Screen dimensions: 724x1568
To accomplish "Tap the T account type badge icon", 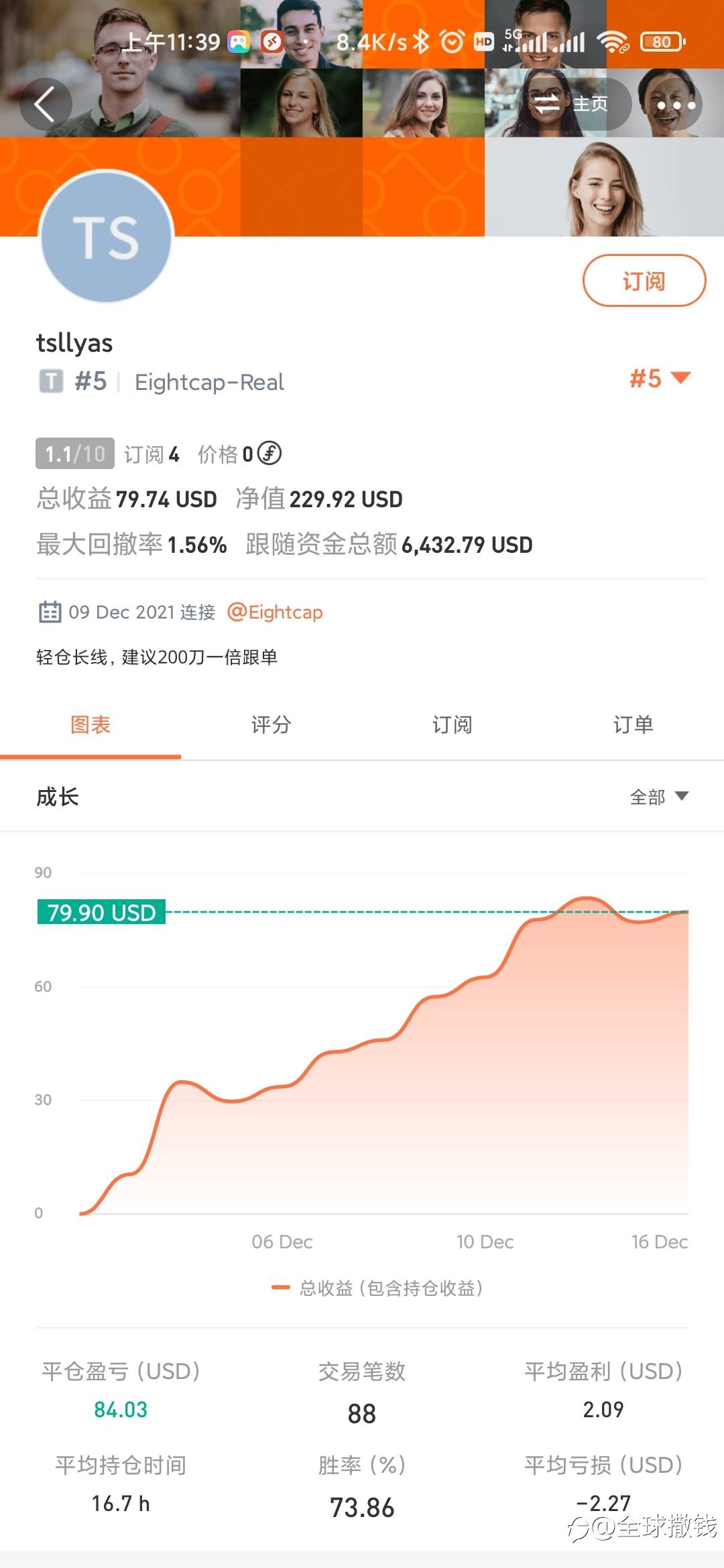I will click(51, 381).
